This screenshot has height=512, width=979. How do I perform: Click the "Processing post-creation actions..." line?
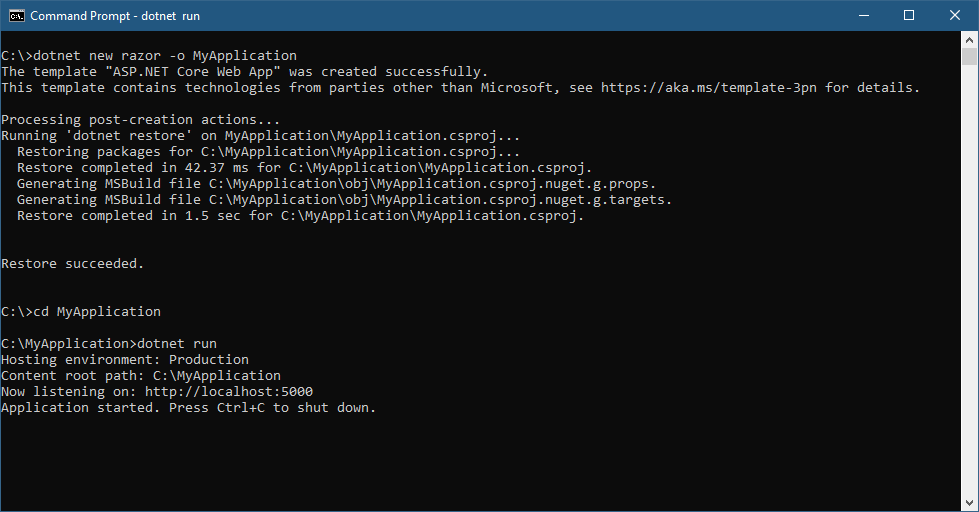coord(141,120)
